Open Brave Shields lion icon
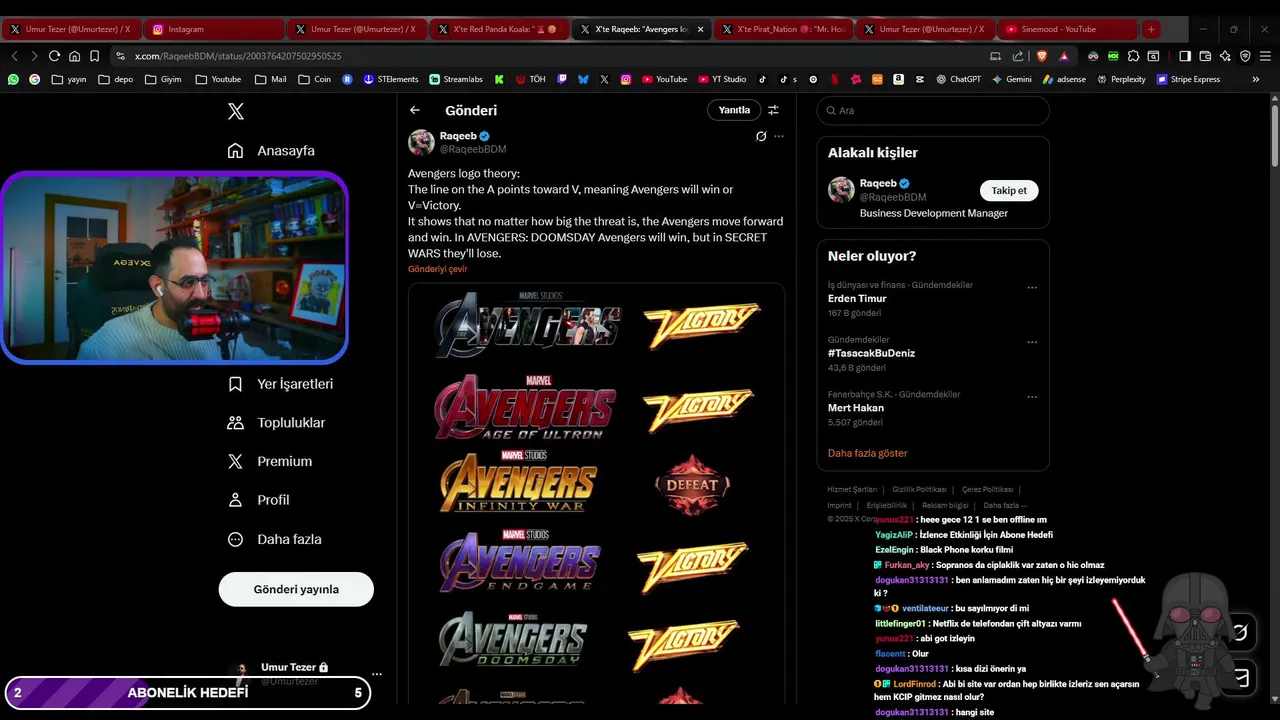1280x720 pixels. (1041, 56)
